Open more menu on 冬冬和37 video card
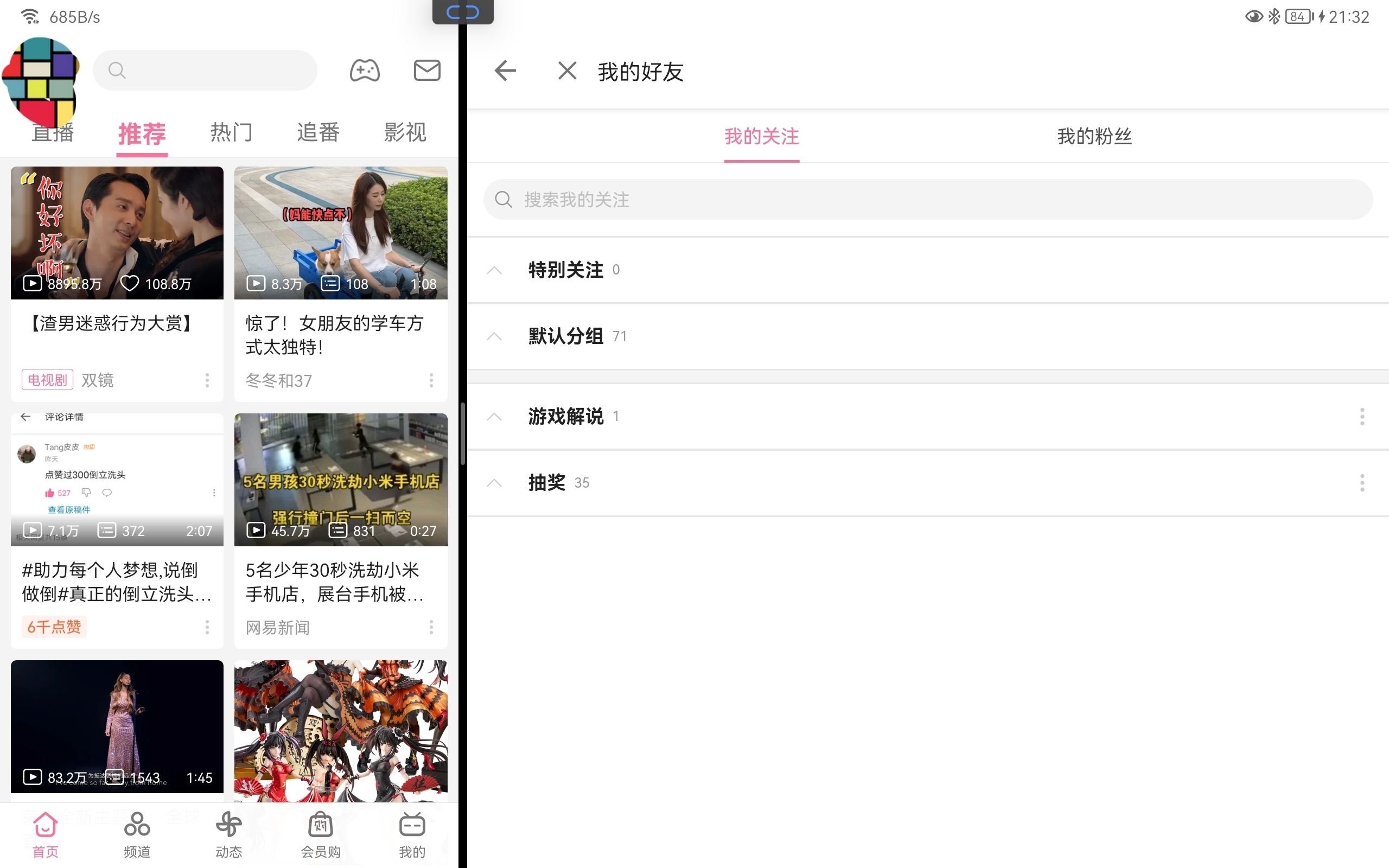Image resolution: width=1389 pixels, height=868 pixels. (x=431, y=380)
